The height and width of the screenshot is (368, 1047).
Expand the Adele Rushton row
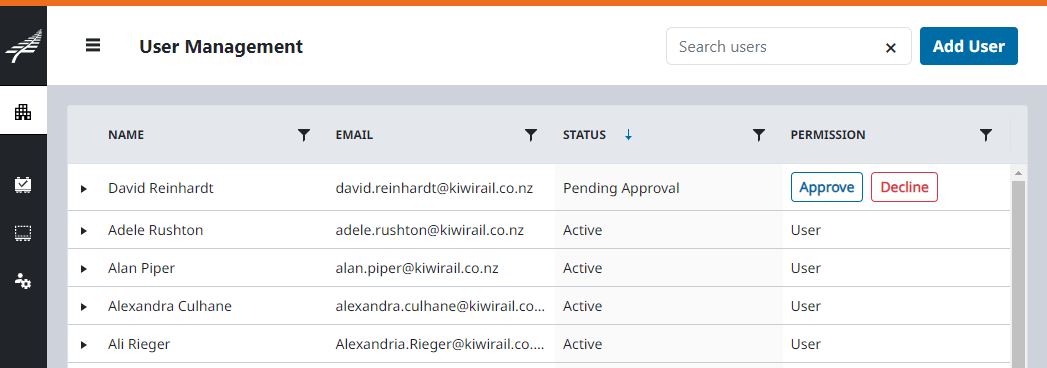[84, 231]
